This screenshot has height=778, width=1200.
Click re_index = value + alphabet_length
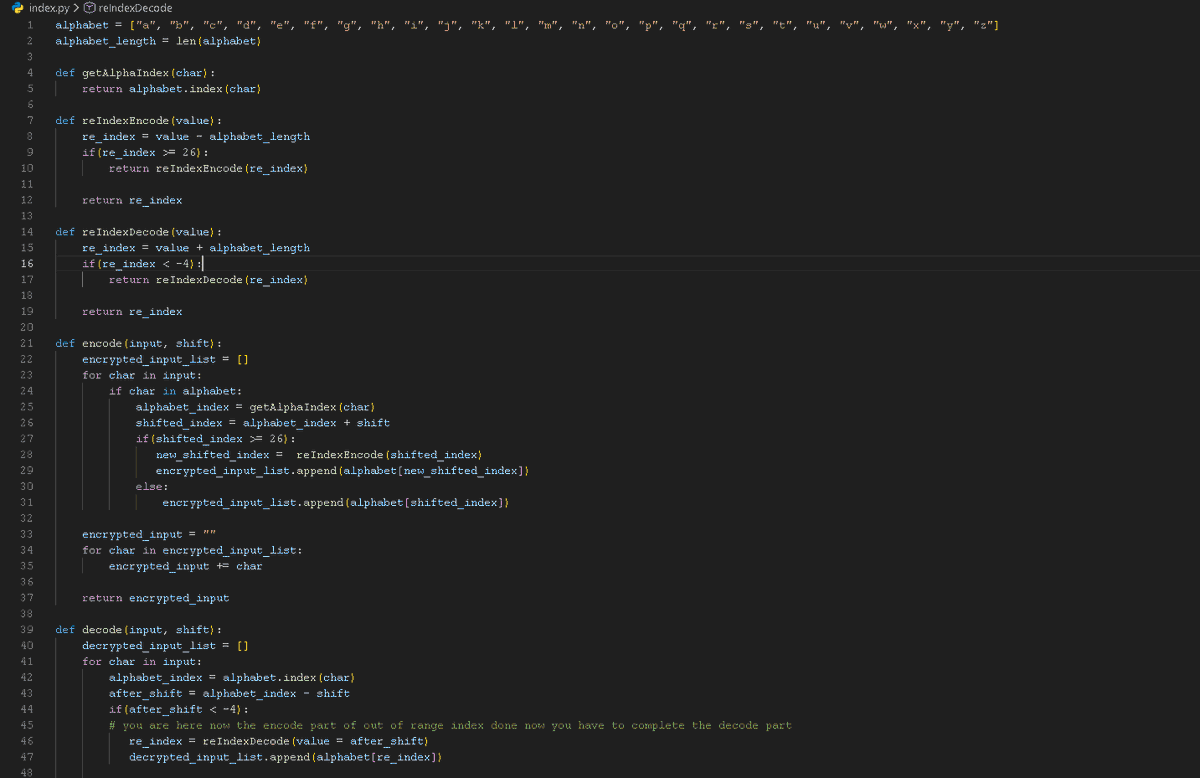coord(196,248)
